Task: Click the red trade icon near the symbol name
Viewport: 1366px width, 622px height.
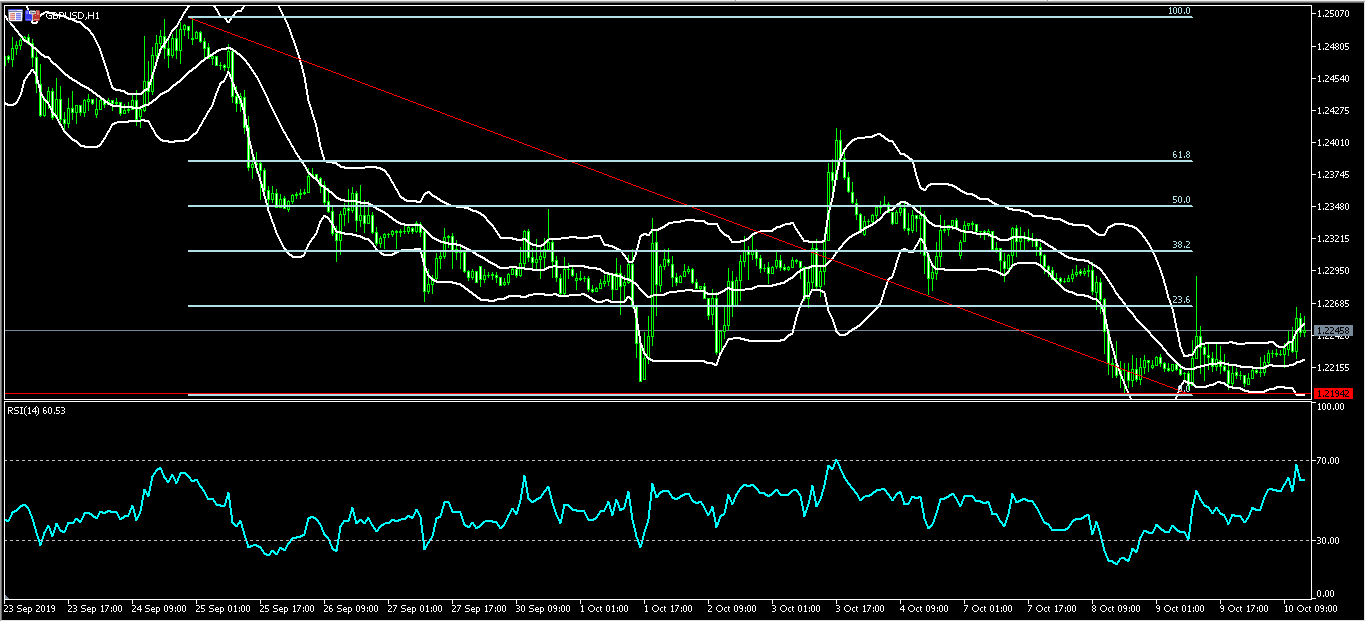Action: click(x=36, y=16)
